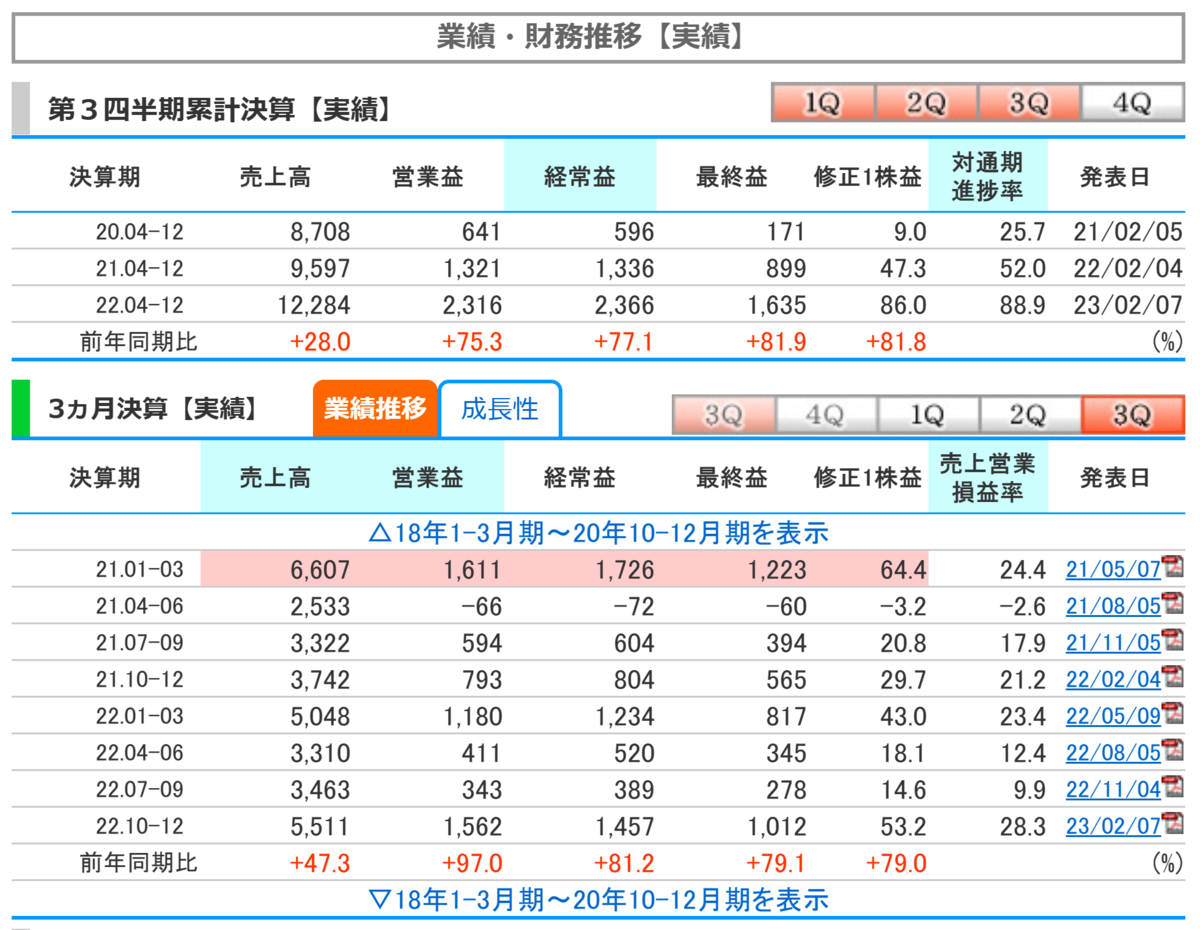Select 1Q button in 3ヵ月決算 section
1200x930 pixels.
[x=928, y=415]
